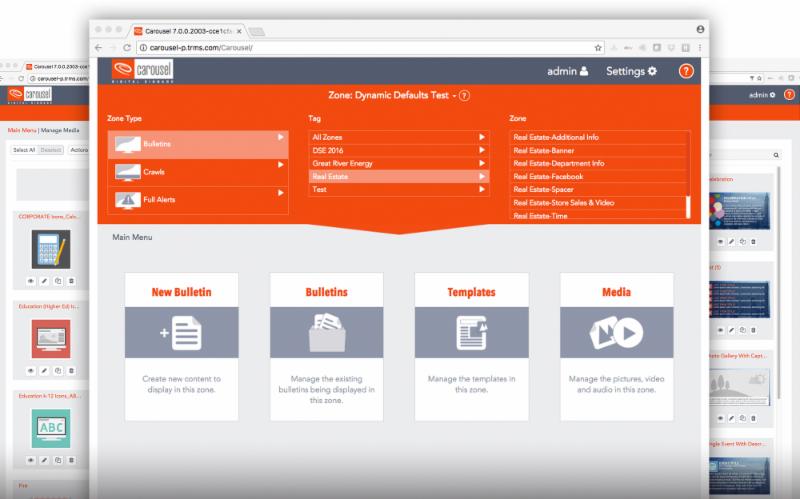The height and width of the screenshot is (499, 800).
Task: Click the Zone list scrollbar thumb
Action: point(688,207)
